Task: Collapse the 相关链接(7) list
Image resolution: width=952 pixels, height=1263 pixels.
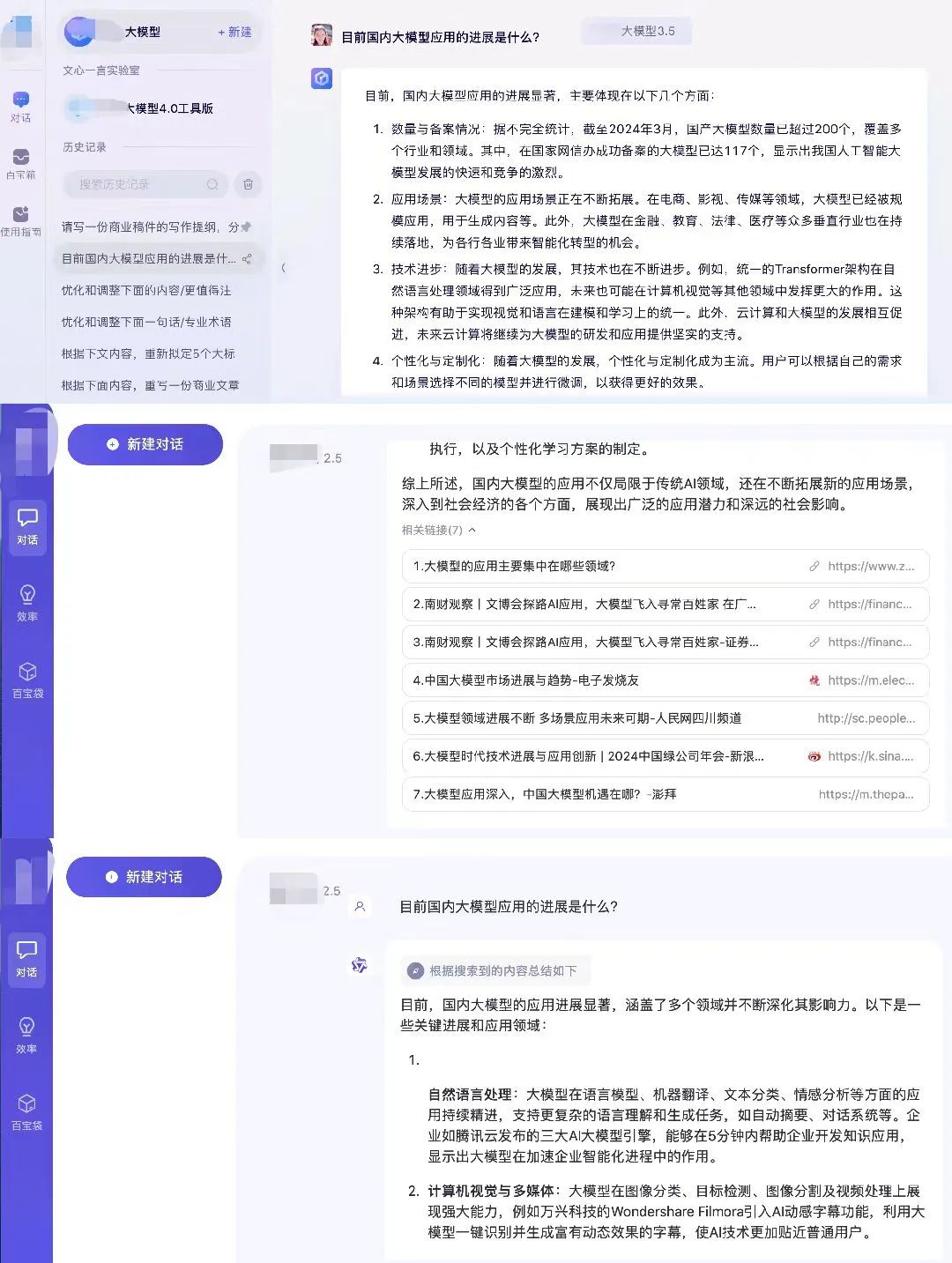Action: [472, 530]
